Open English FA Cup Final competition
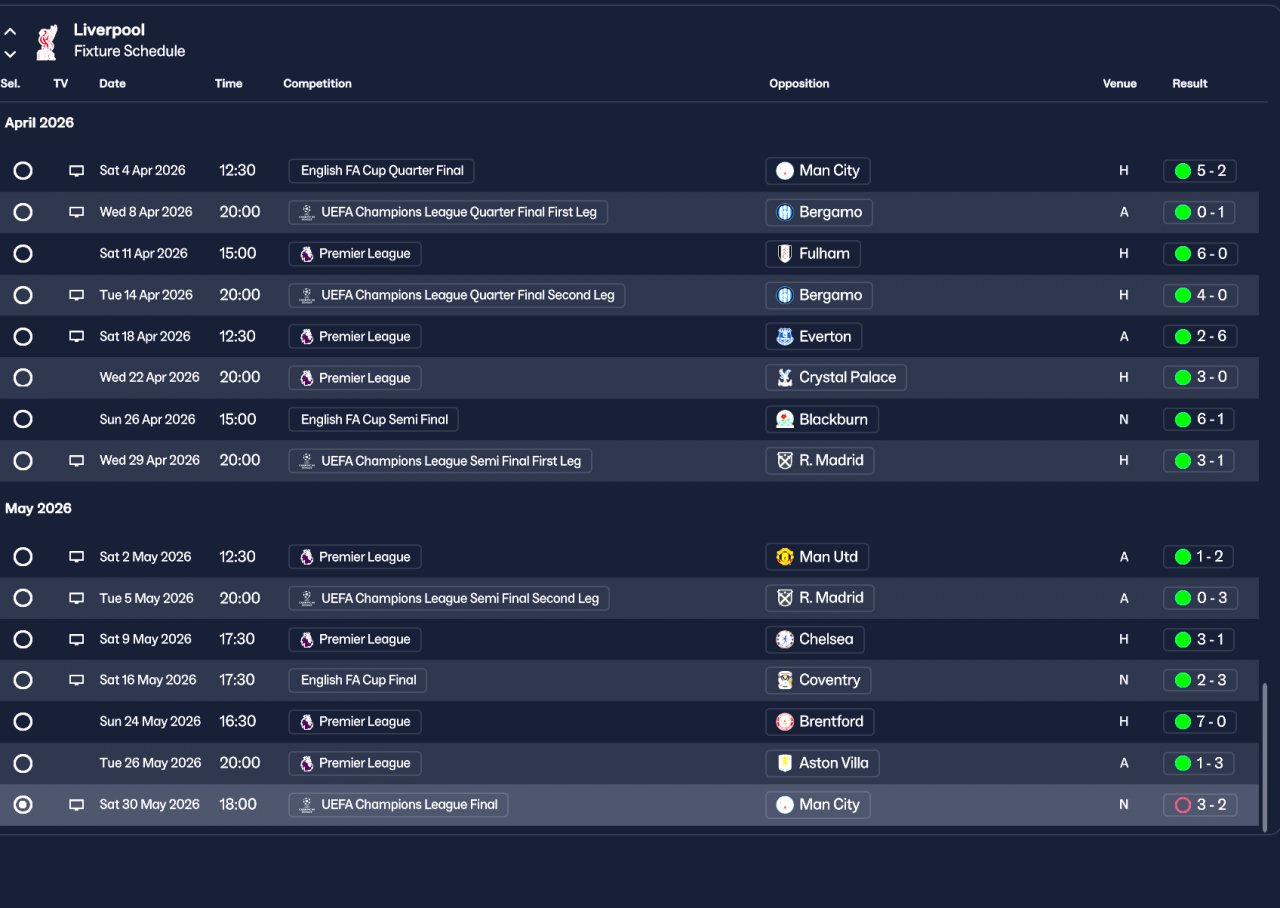The image size is (1280, 908). [358, 680]
